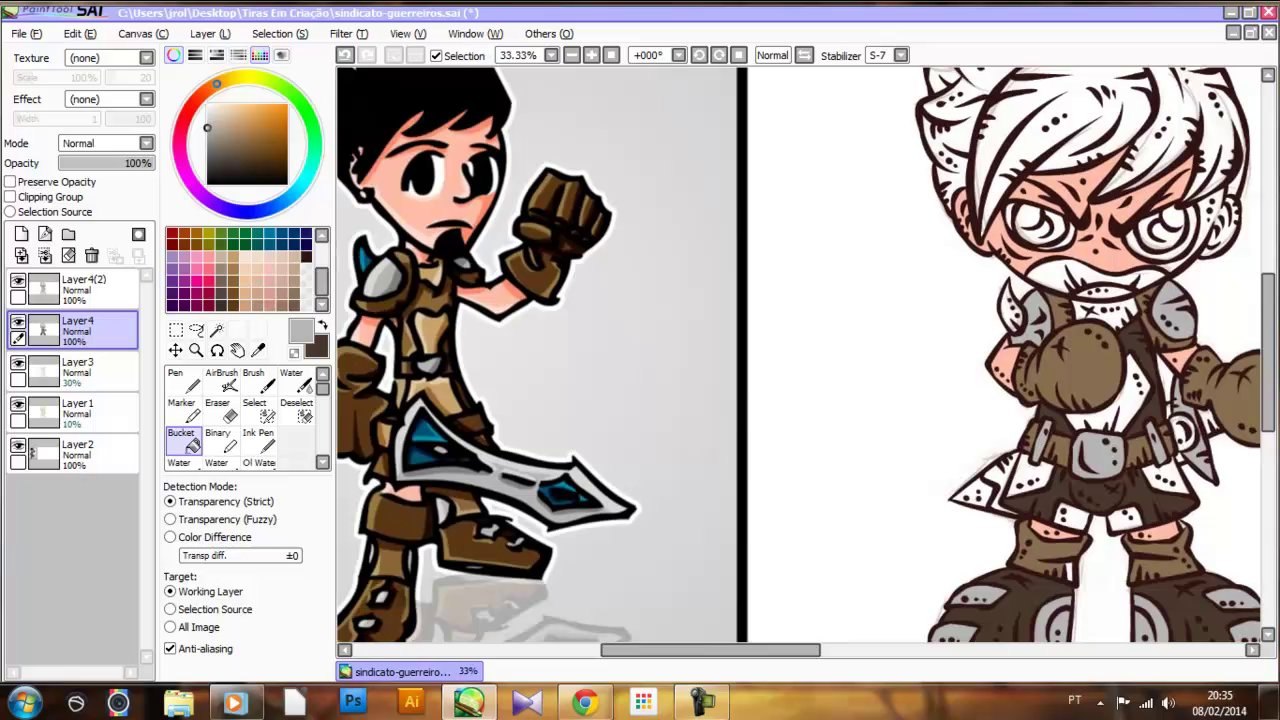Turn on Selection Source option

(10, 212)
